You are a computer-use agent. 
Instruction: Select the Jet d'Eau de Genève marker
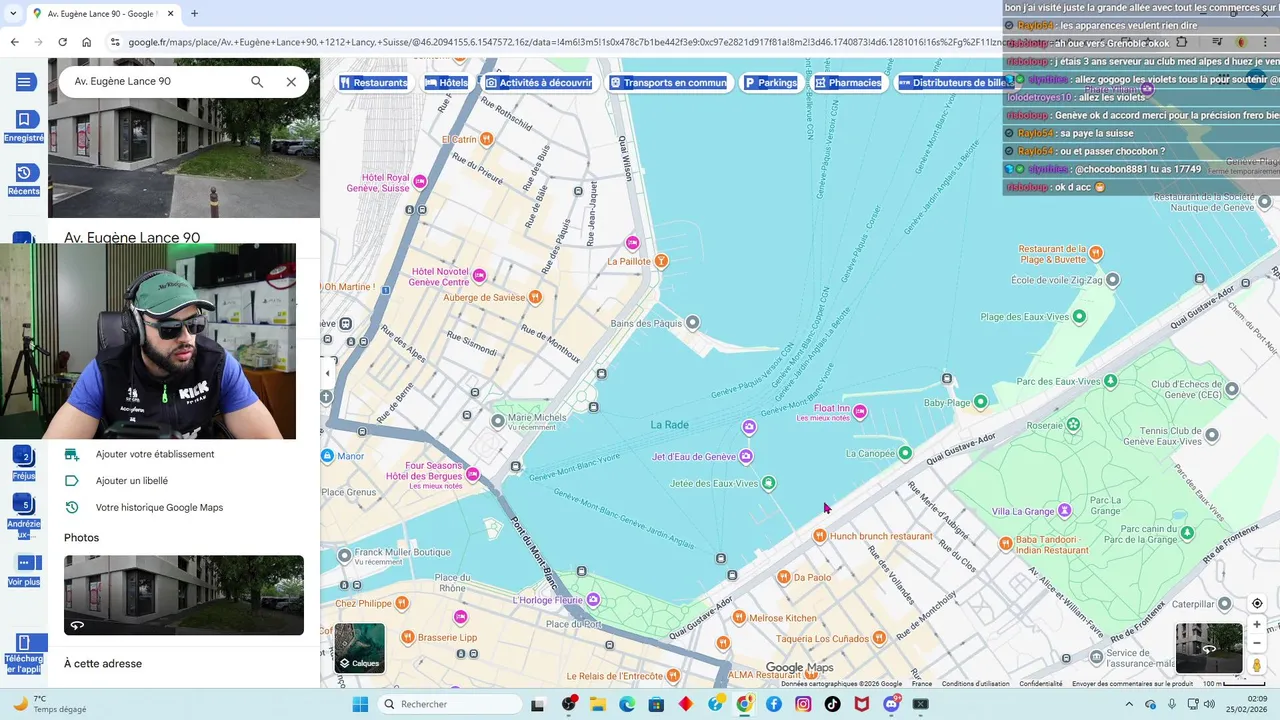coord(747,457)
